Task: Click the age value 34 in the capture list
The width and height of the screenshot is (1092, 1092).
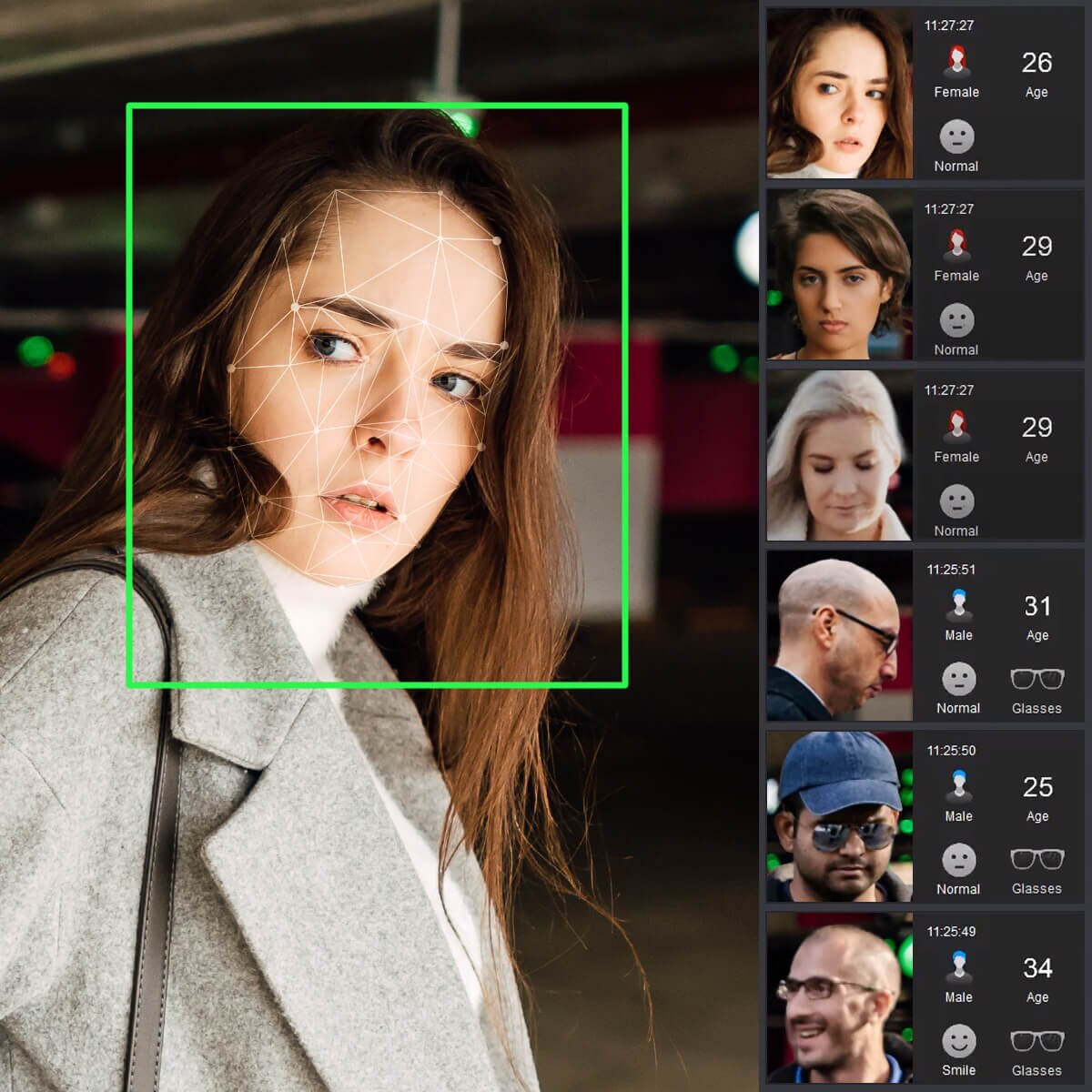Action: (x=1036, y=967)
